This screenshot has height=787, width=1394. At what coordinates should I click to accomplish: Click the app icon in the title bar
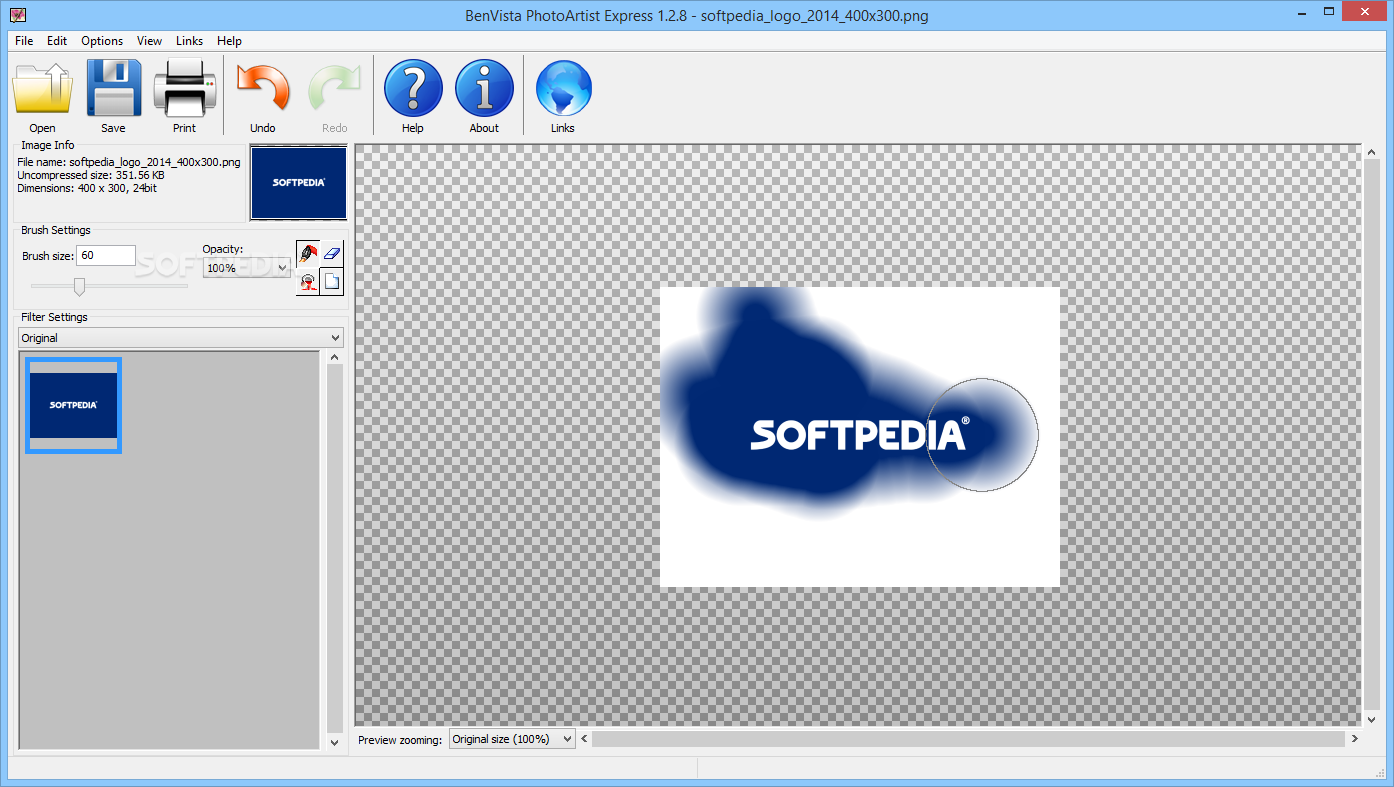[18, 14]
